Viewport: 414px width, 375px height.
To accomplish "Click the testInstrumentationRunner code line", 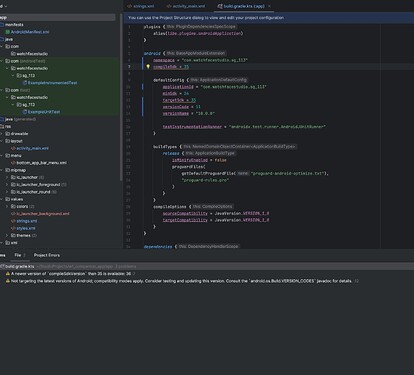I will 244,127.
